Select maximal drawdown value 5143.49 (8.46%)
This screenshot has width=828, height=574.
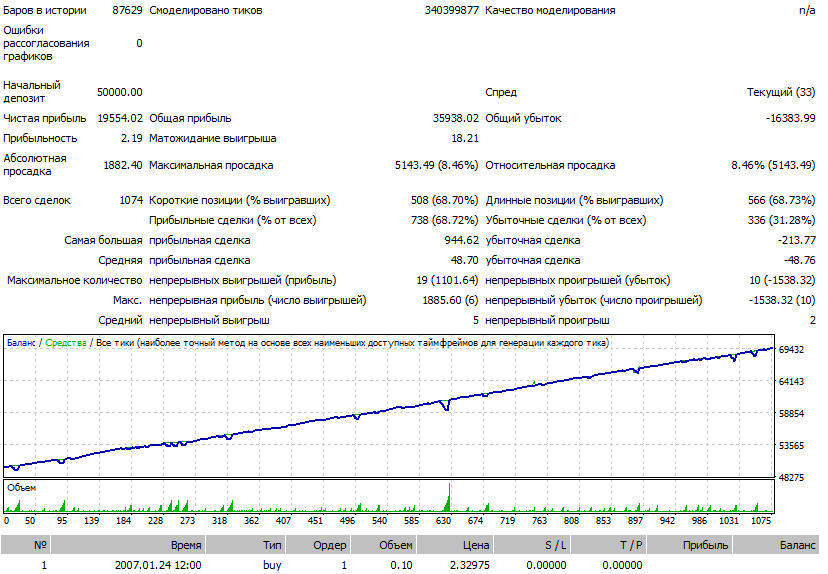[436, 165]
